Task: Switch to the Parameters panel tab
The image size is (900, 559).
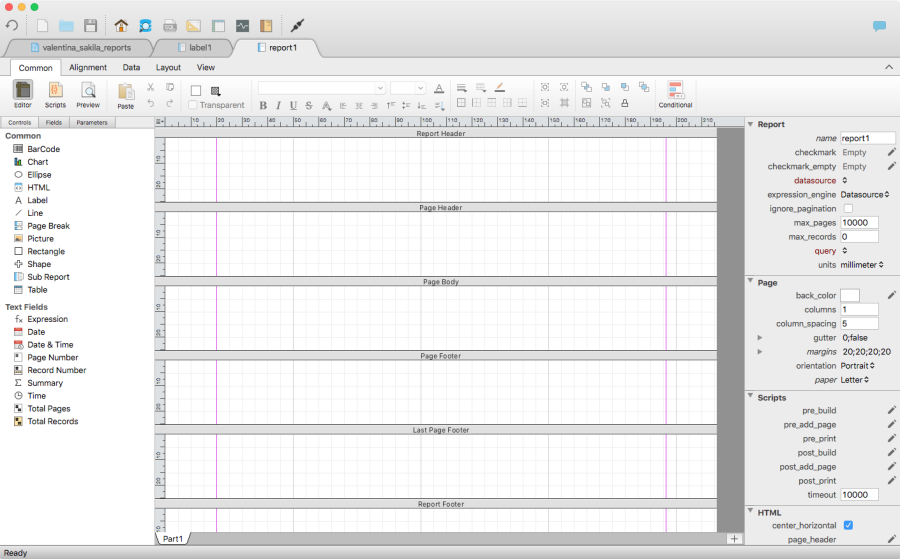Action: point(92,122)
